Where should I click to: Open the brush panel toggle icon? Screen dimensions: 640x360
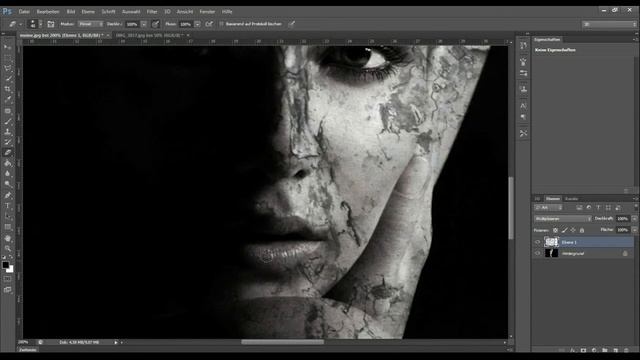click(51, 24)
